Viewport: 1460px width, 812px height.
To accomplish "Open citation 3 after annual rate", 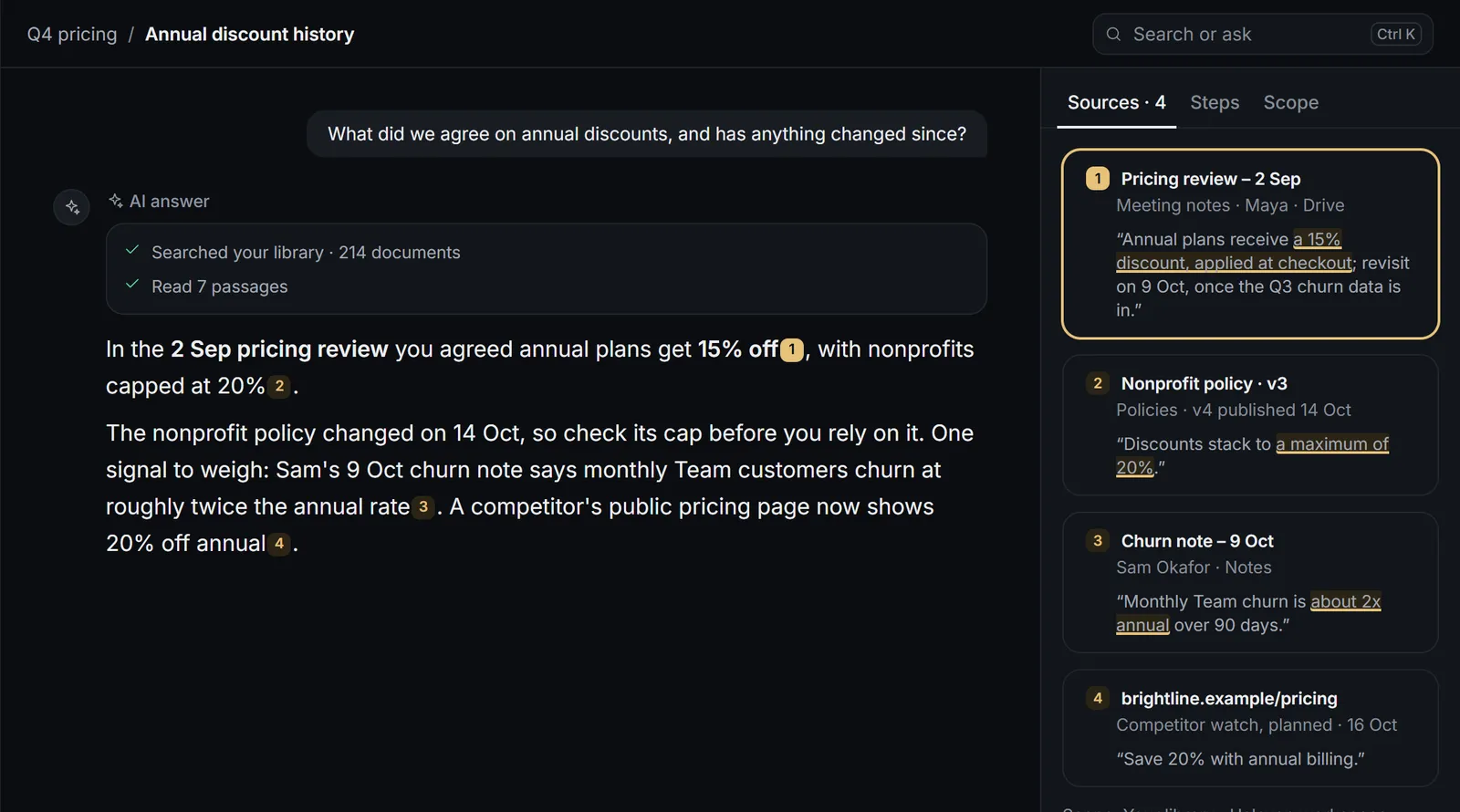I will point(423,506).
